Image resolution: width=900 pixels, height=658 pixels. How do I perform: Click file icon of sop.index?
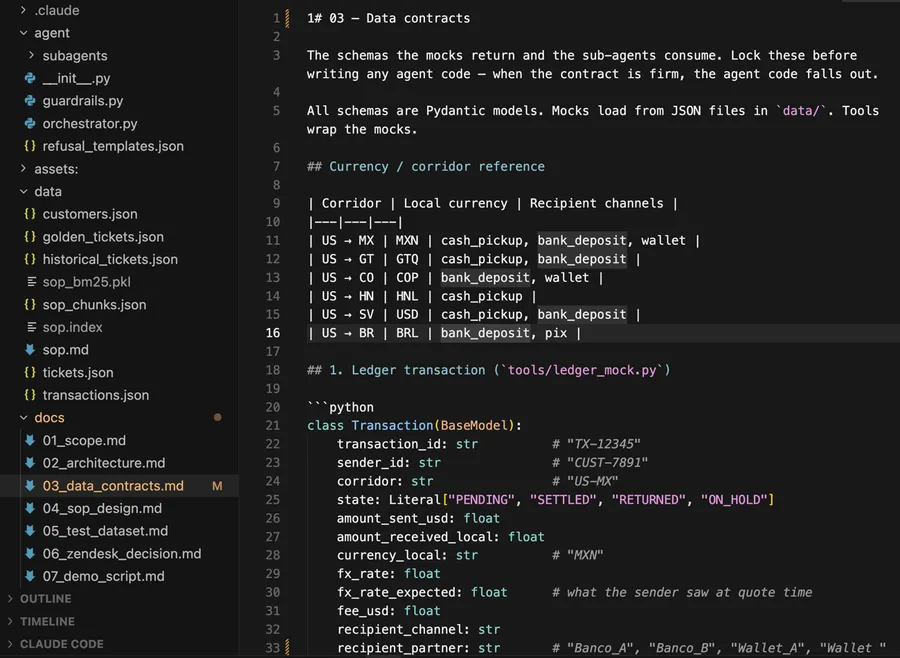tap(32, 327)
